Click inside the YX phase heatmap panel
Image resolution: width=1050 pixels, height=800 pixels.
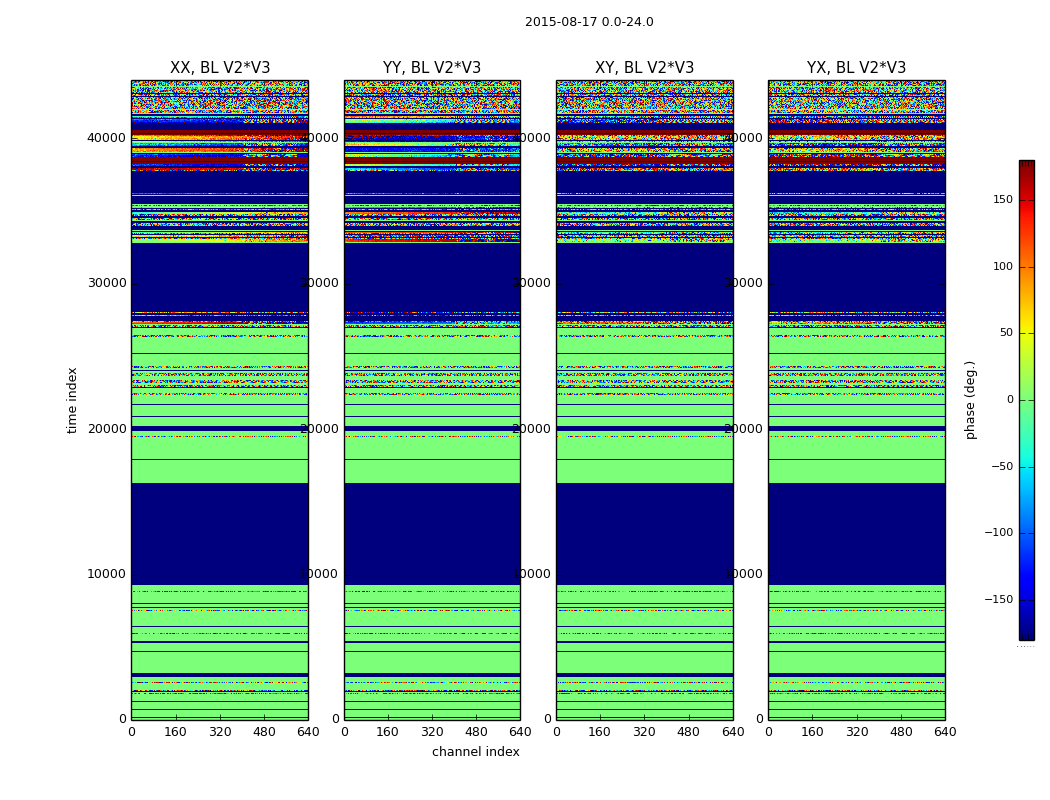click(x=856, y=400)
